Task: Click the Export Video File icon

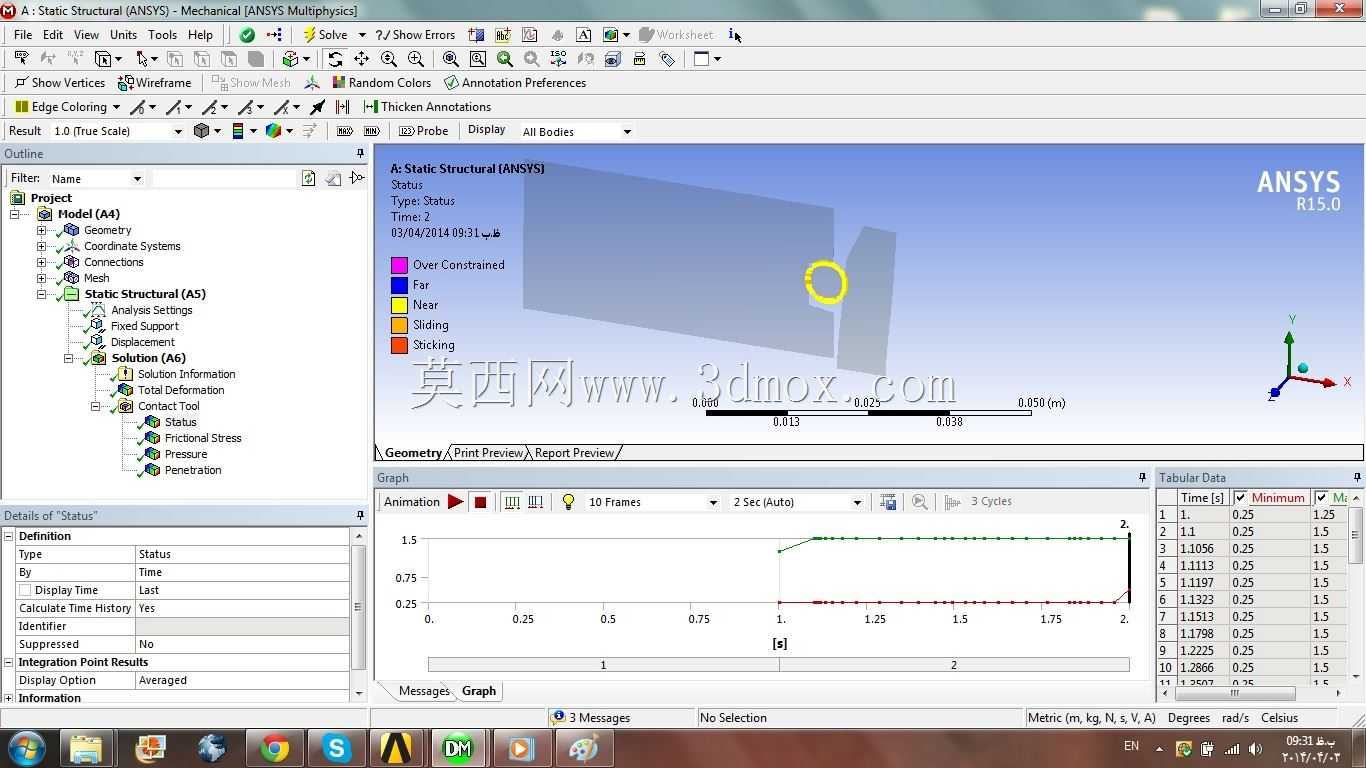Action: tap(888, 502)
